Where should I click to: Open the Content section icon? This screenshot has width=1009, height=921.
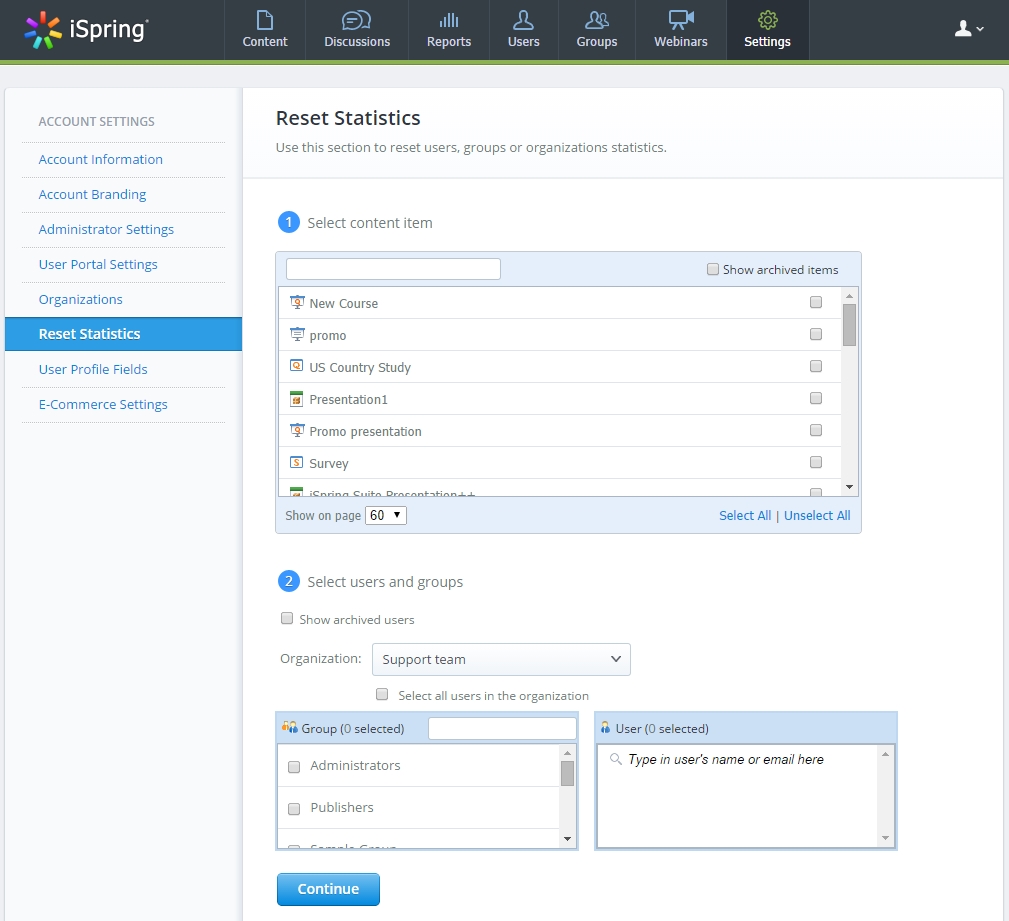264,20
